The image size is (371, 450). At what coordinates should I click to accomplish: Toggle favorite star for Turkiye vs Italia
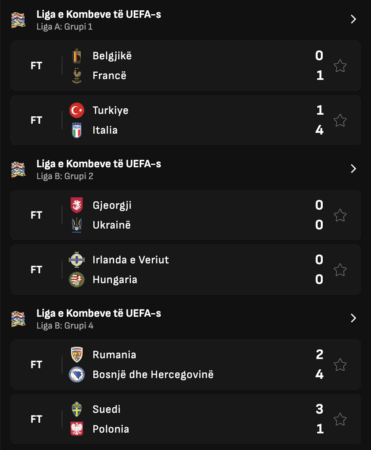pos(340,120)
